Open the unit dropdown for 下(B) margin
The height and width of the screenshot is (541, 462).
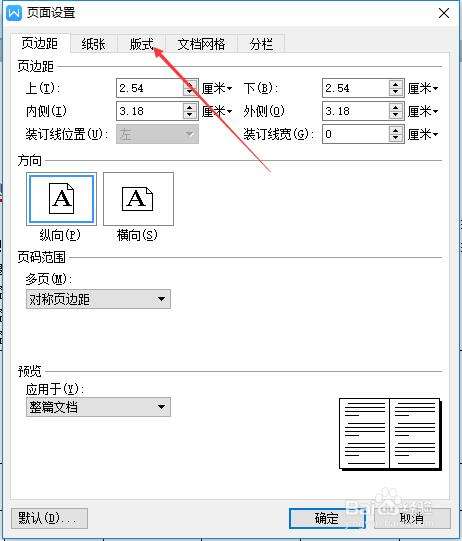423,88
